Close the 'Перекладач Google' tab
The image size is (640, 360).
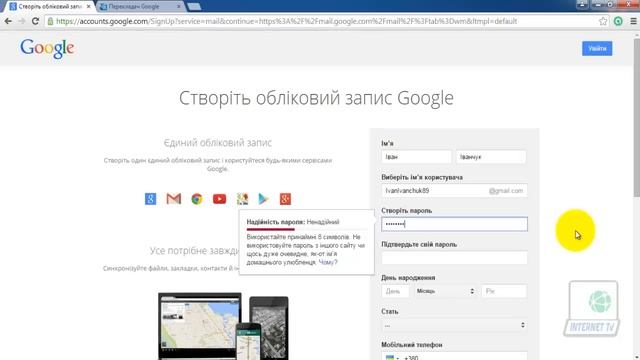179,7
